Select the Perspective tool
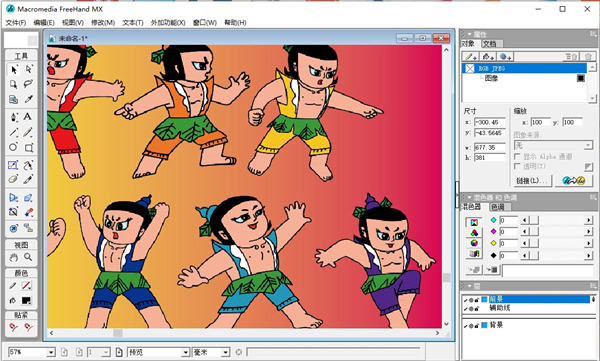This screenshot has width=600, height=361. 13,197
